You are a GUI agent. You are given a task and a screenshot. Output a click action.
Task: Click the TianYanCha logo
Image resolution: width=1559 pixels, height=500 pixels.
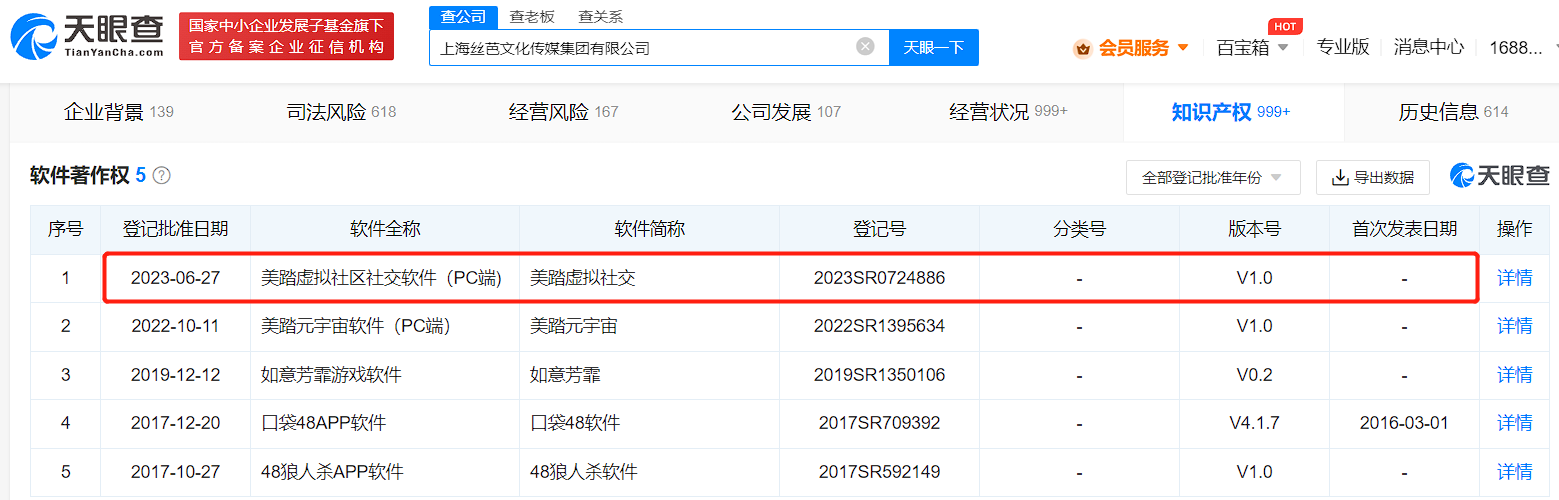pos(87,36)
